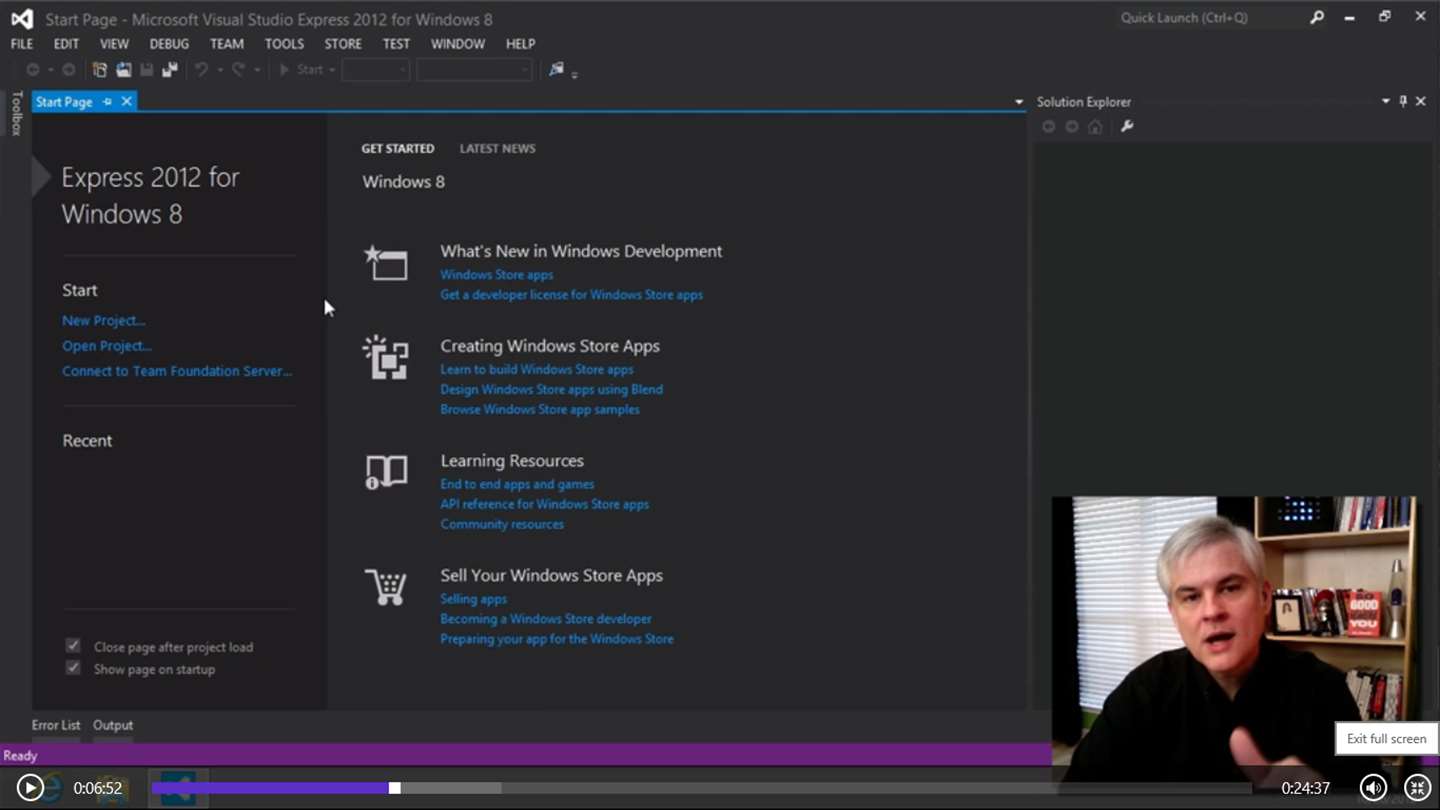1440x810 pixels.
Task: Open 'Get a developer license for Windows Store apps'
Action: click(x=571, y=295)
